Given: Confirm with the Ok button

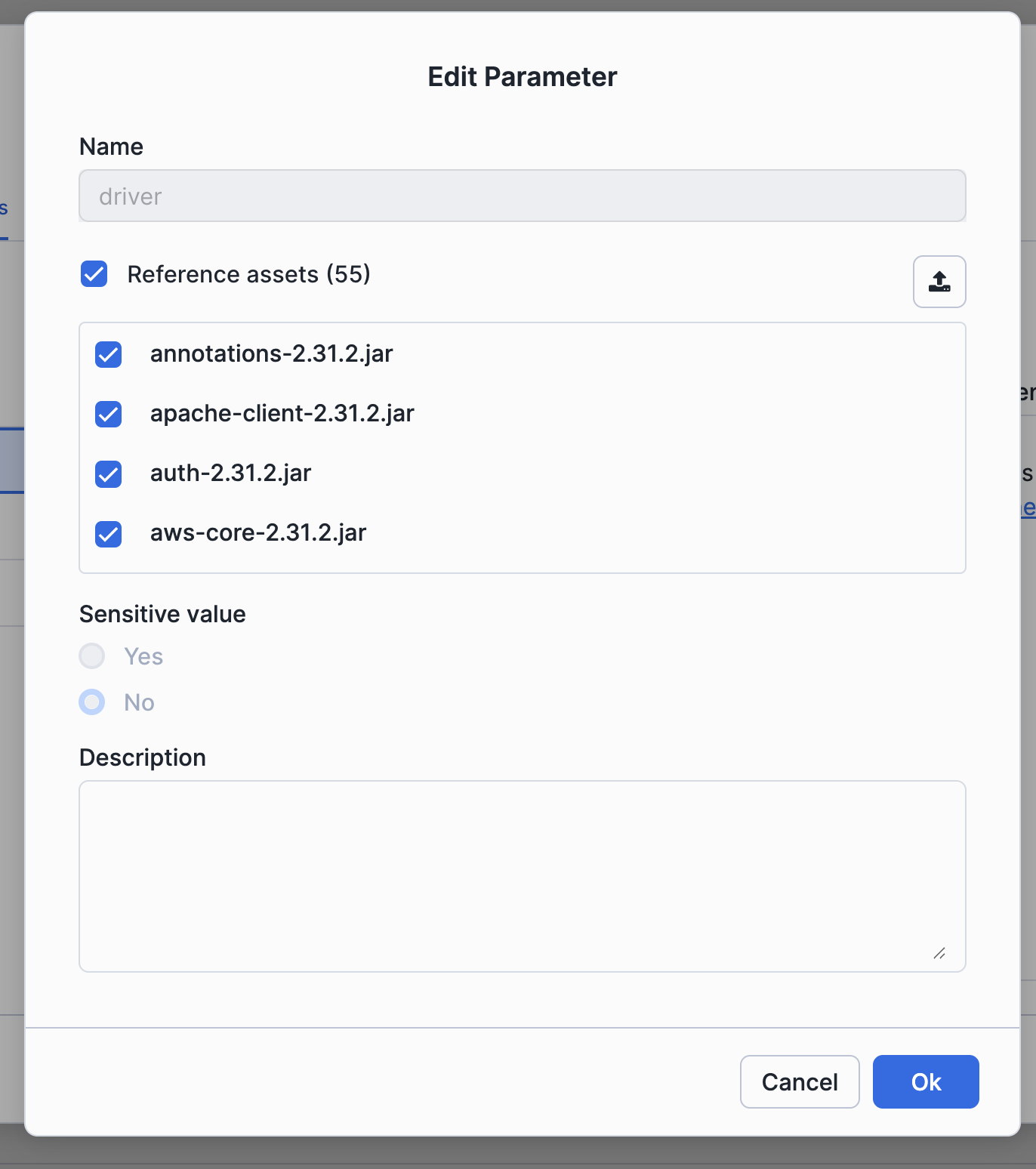Looking at the screenshot, I should click(x=925, y=1081).
